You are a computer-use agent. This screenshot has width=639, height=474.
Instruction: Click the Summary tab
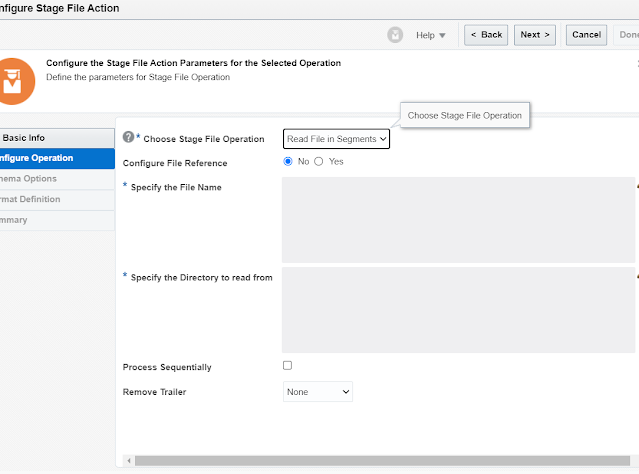point(57,220)
